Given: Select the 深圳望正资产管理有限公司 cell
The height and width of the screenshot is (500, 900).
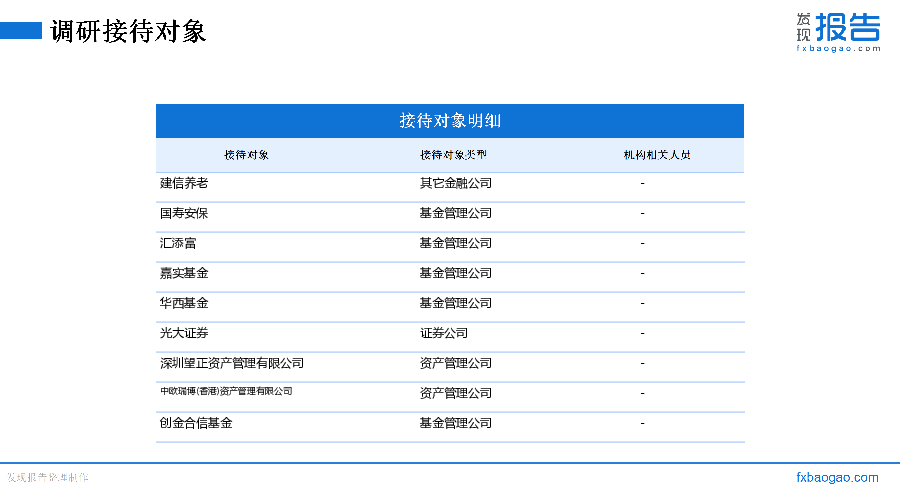Looking at the screenshot, I should coord(232,363).
